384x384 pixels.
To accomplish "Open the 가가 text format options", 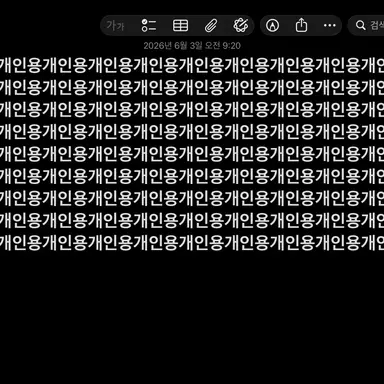I will (x=115, y=26).
